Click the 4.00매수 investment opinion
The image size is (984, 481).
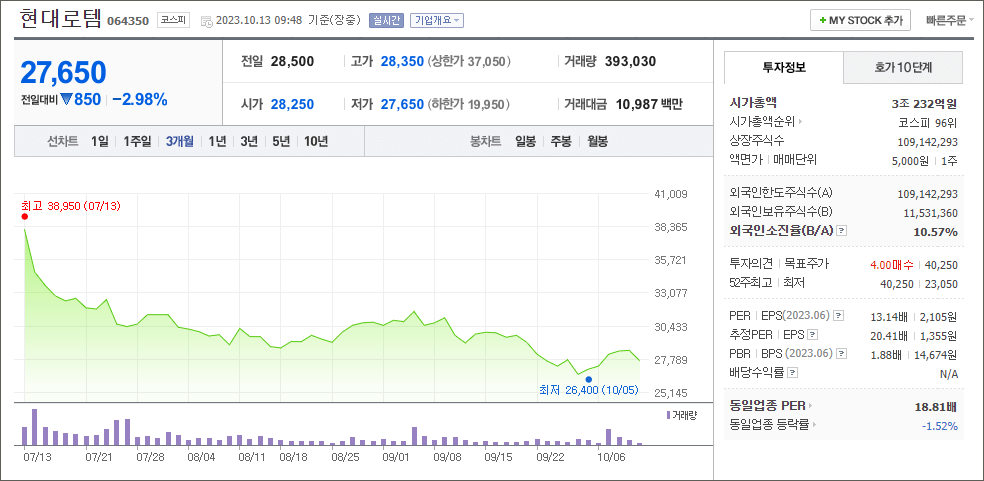click(891, 265)
